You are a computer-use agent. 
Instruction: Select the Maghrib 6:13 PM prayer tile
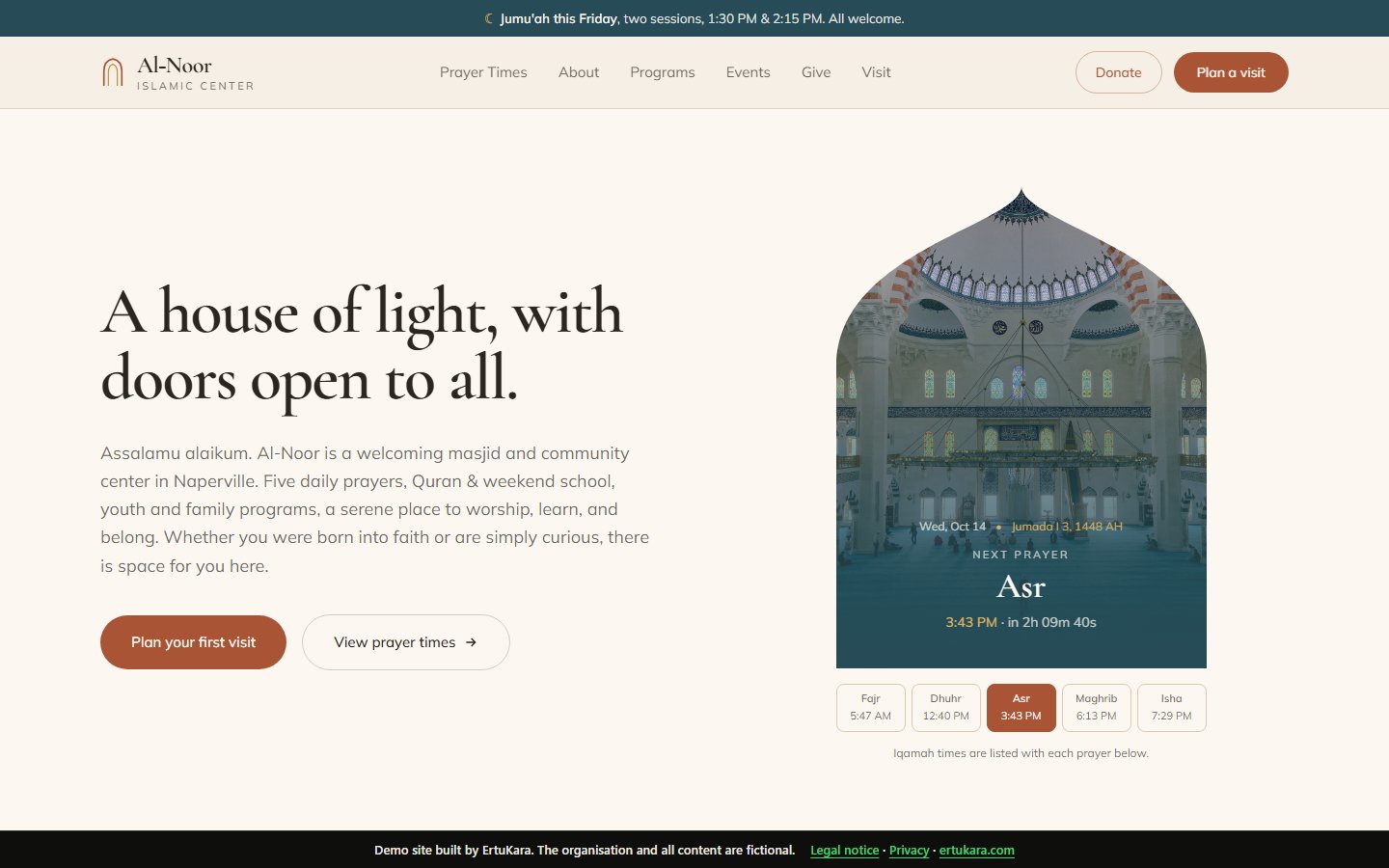coord(1097,708)
